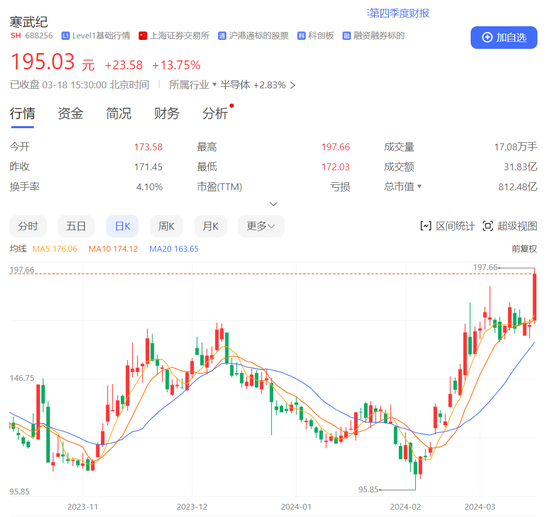Click 2024-01 date on chart axis
The image size is (550, 517).
[296, 507]
